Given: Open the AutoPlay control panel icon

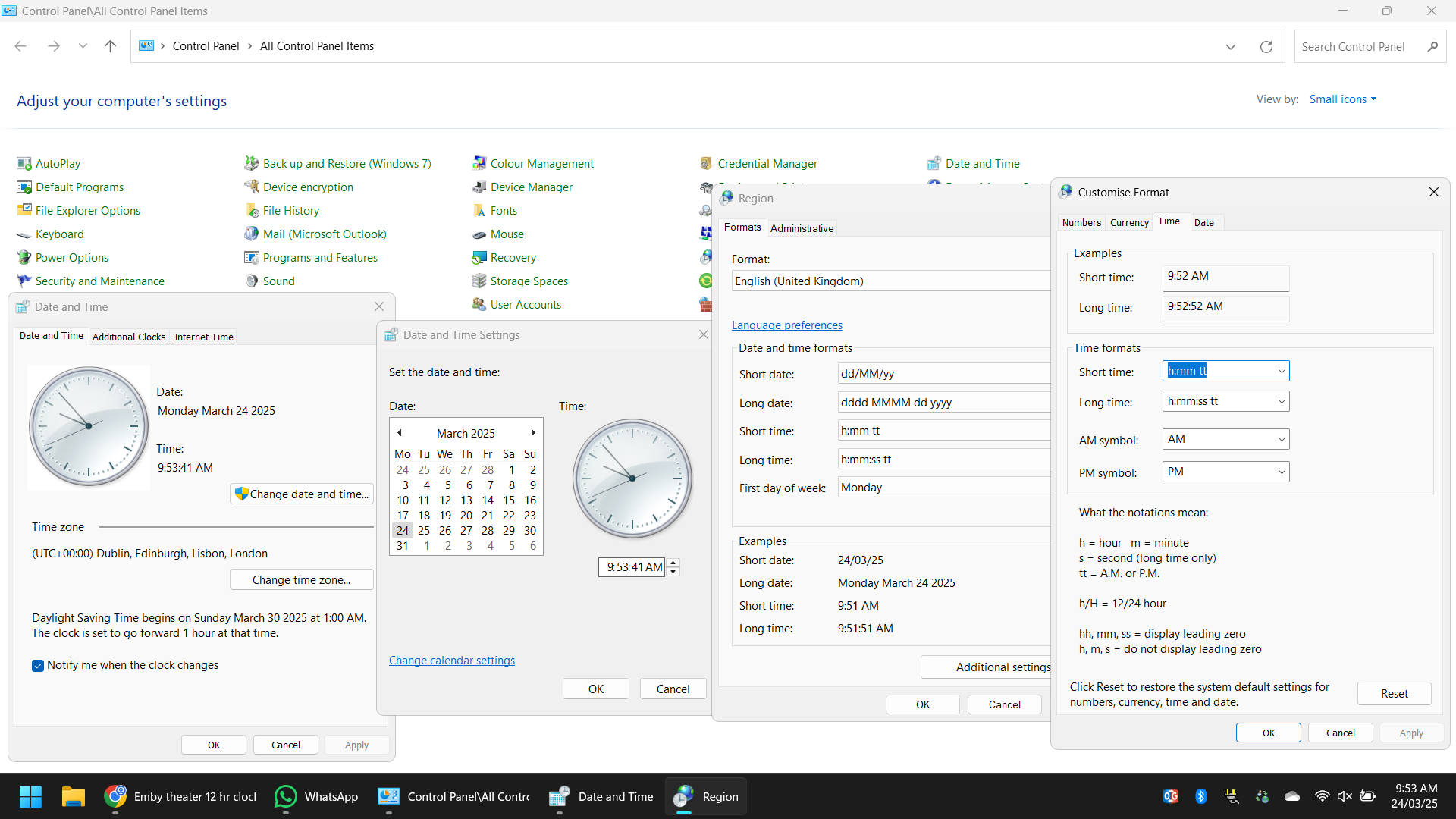Looking at the screenshot, I should [x=24, y=164].
